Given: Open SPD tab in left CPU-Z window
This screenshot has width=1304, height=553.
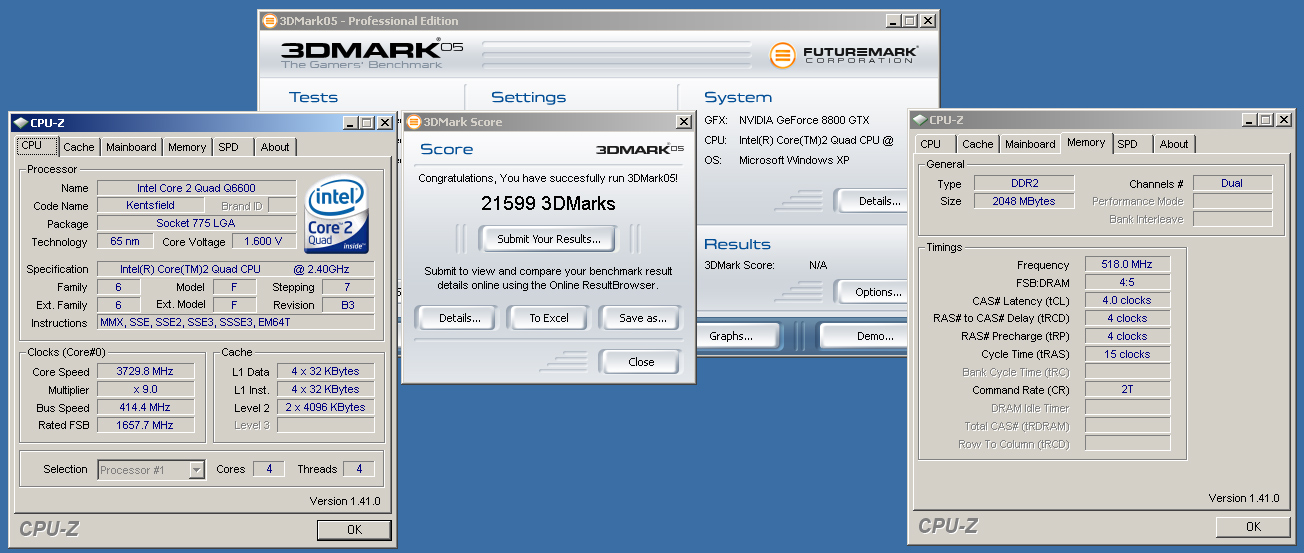Looking at the screenshot, I should pos(229,147).
